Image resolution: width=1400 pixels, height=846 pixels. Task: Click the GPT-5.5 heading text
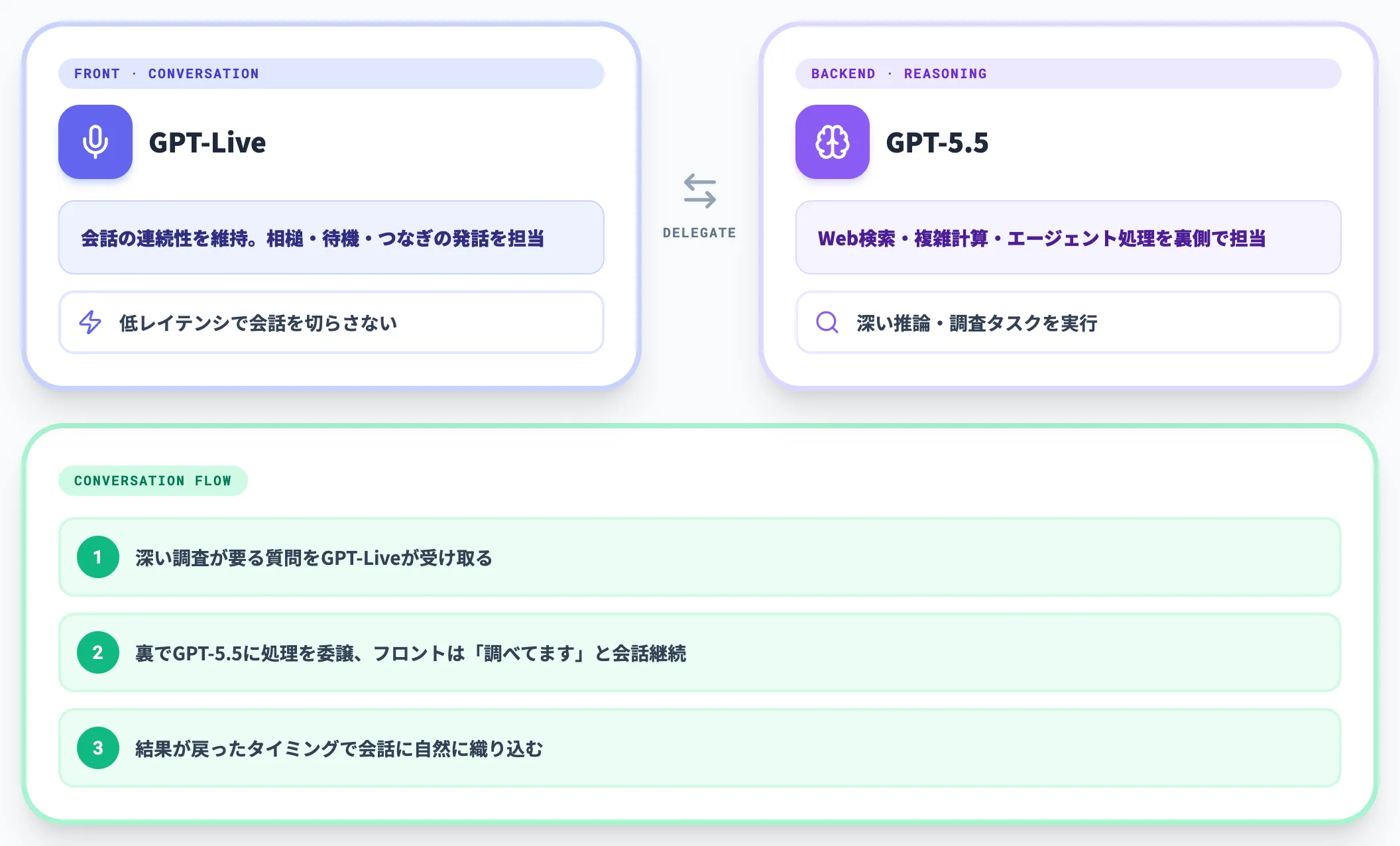coord(937,143)
